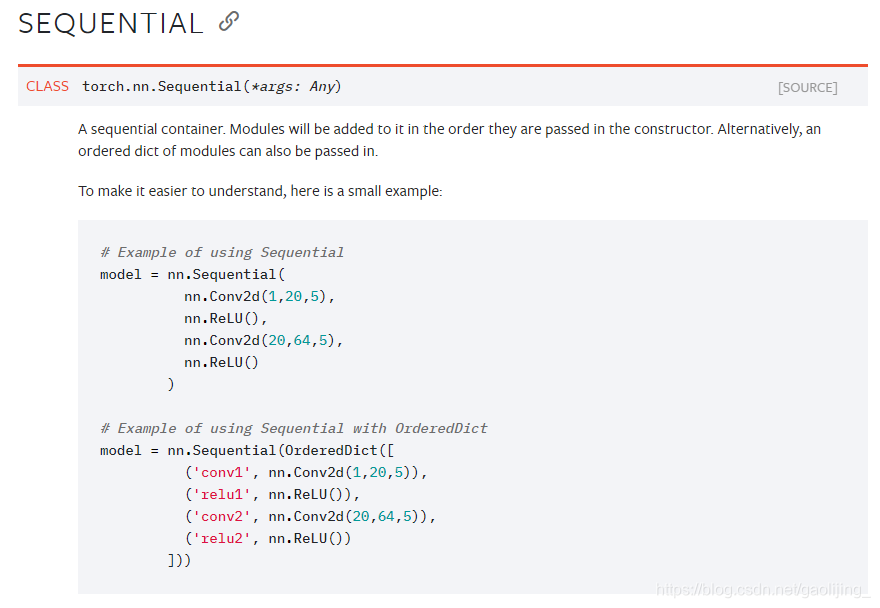The width and height of the screenshot is (880, 608).
Task: Open the [SOURCE] link
Action: coord(807,88)
